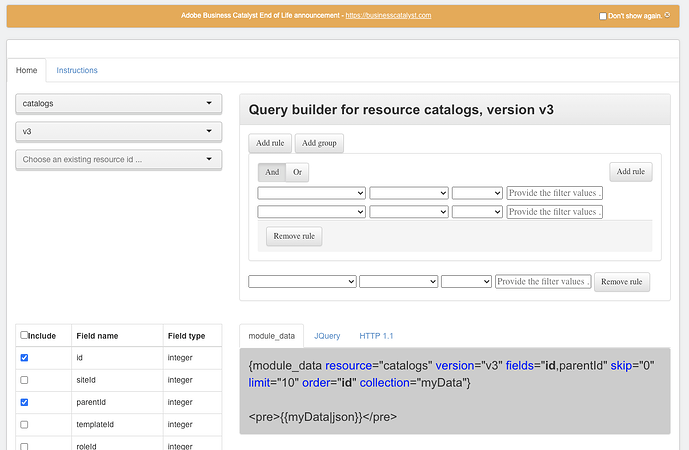
Task: Focus second group rule filter values input
Action: 555,212
